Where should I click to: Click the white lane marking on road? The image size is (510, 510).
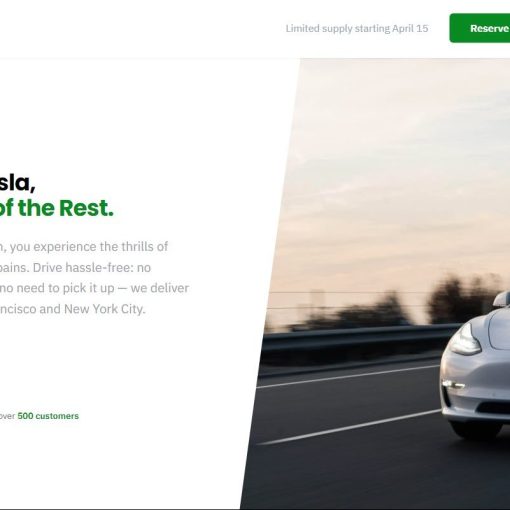coord(349,427)
